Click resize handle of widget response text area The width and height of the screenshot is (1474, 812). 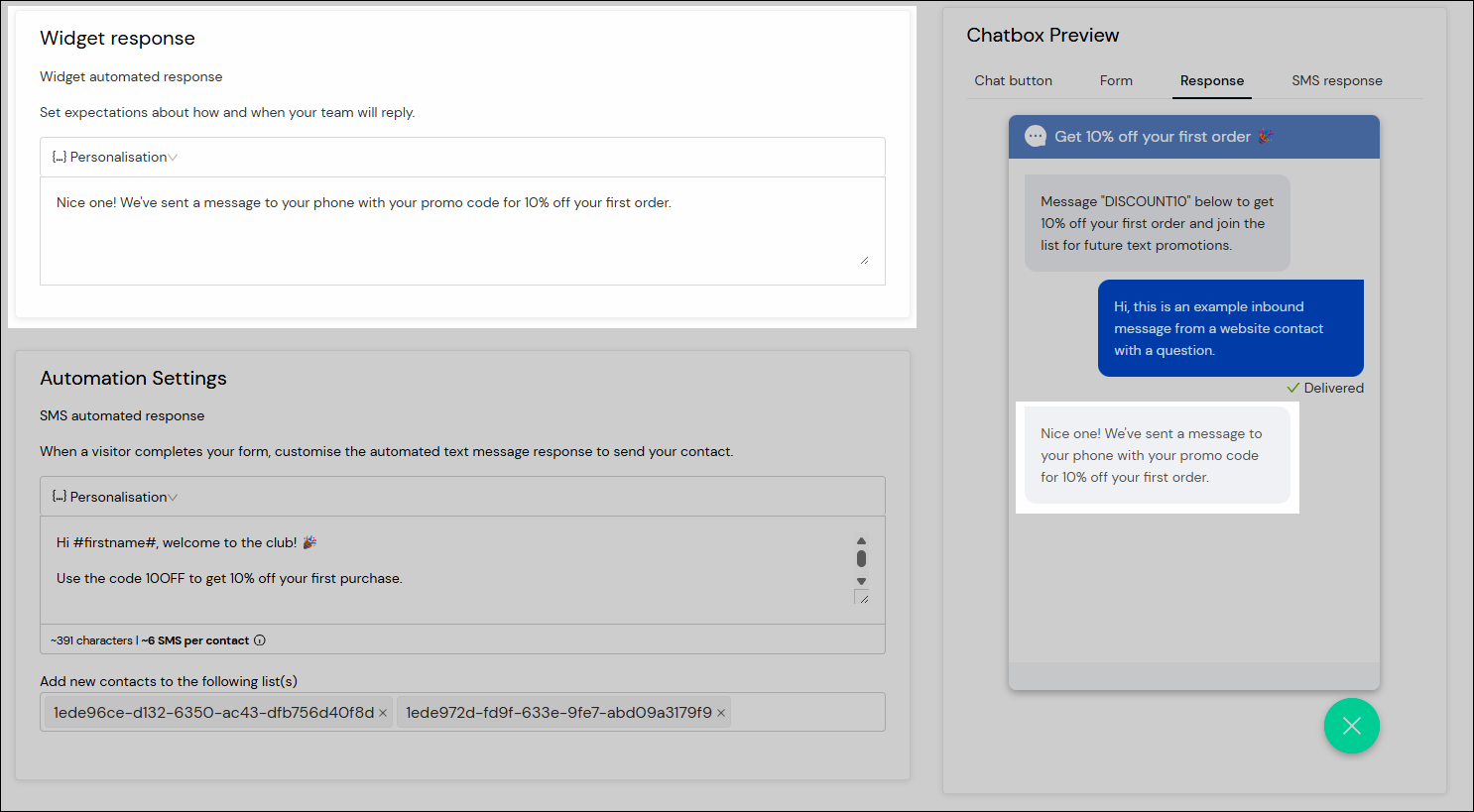click(864, 260)
